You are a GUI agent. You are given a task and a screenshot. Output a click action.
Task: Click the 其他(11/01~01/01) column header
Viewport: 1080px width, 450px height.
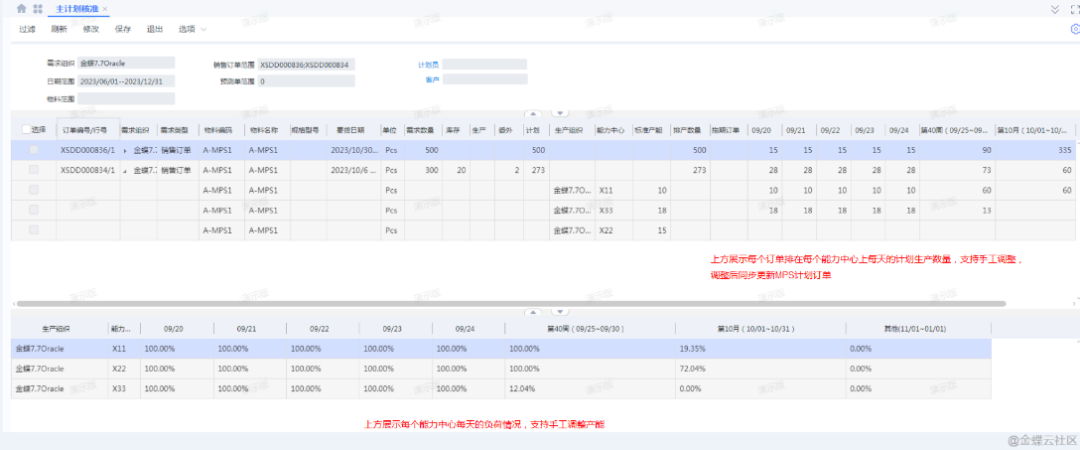coord(919,329)
